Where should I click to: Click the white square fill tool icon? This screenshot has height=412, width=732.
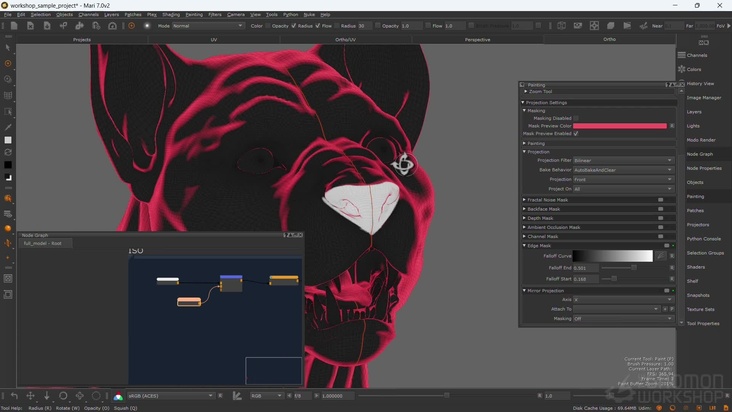coord(8,140)
